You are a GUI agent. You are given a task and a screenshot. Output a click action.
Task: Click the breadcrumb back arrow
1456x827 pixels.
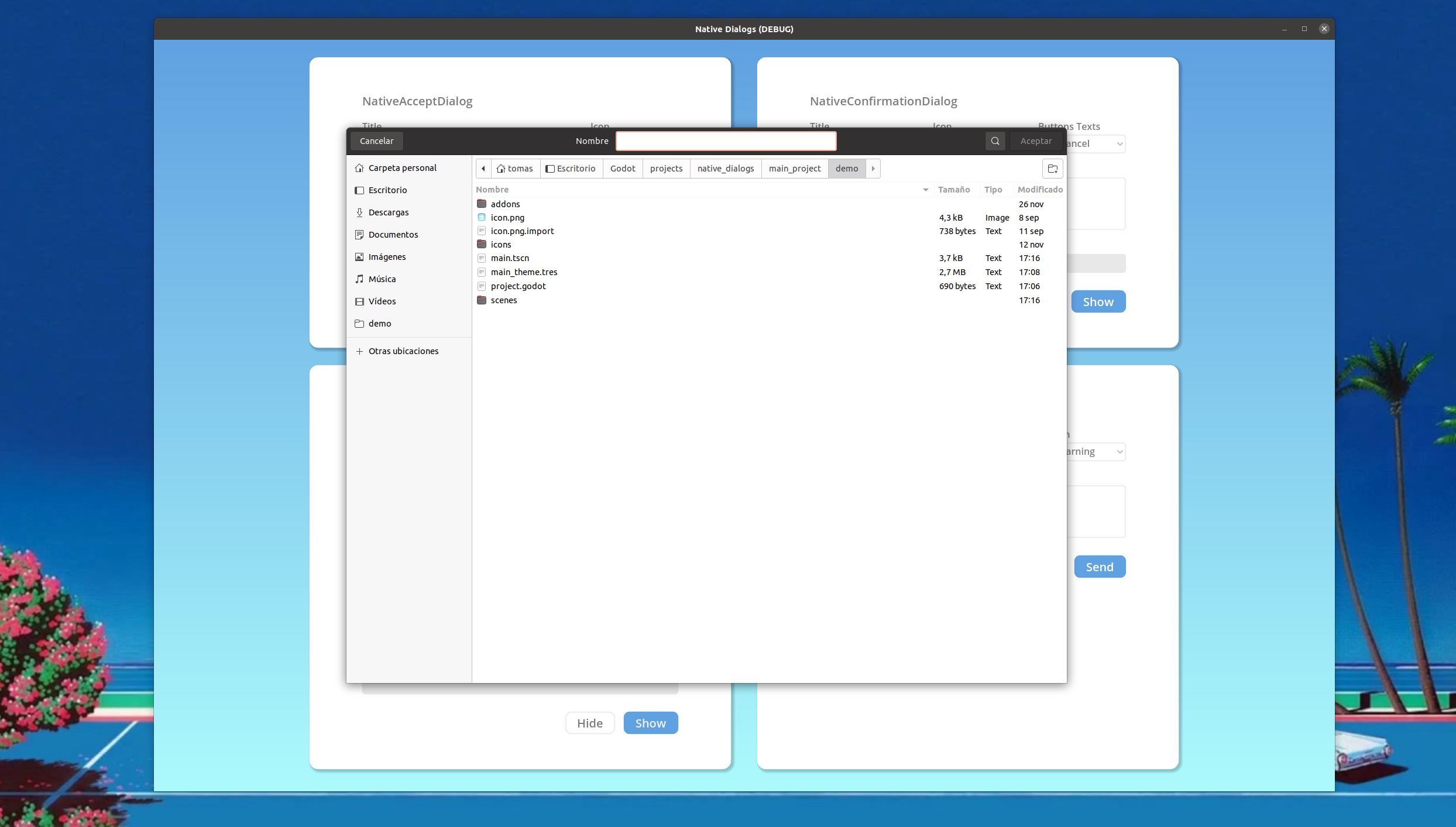coord(483,169)
